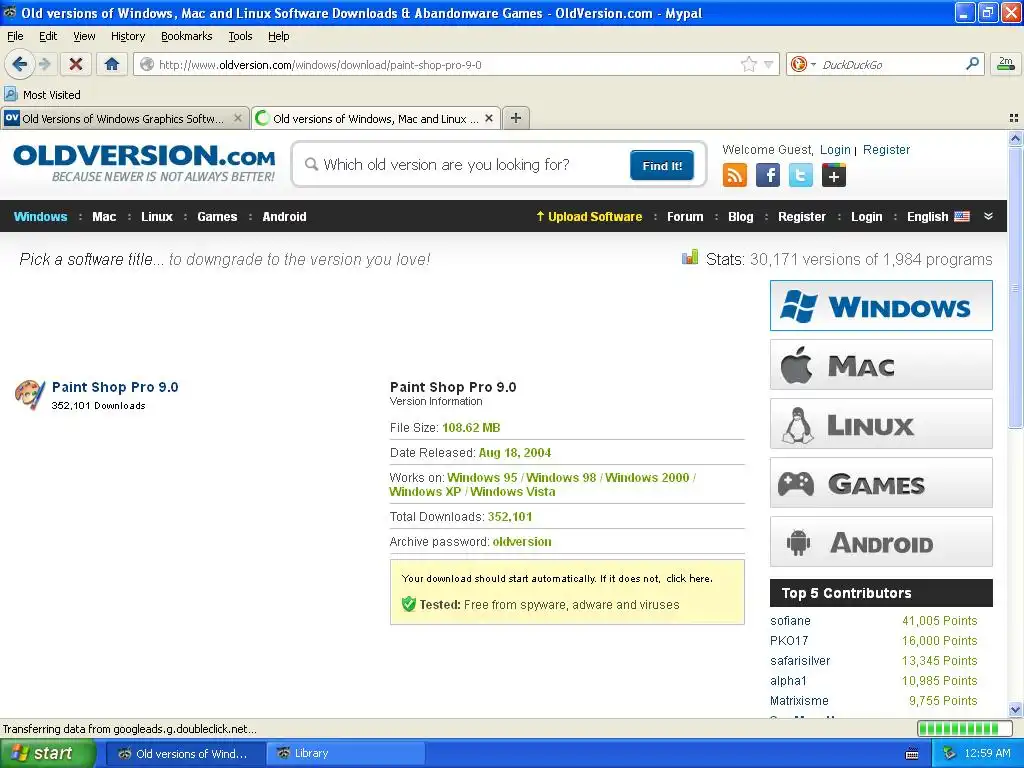This screenshot has height=768, width=1024.
Task: Open the Home page icon
Action: point(112,64)
